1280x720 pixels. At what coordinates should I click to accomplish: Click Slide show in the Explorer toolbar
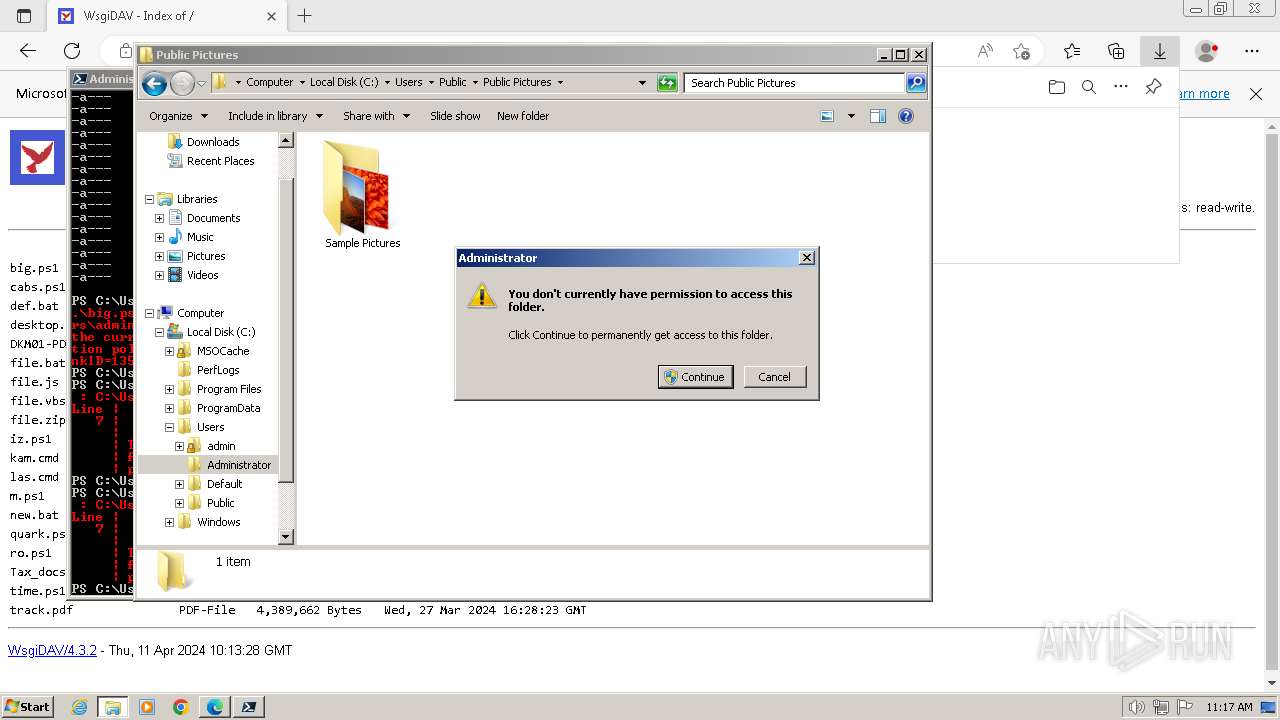(x=455, y=116)
